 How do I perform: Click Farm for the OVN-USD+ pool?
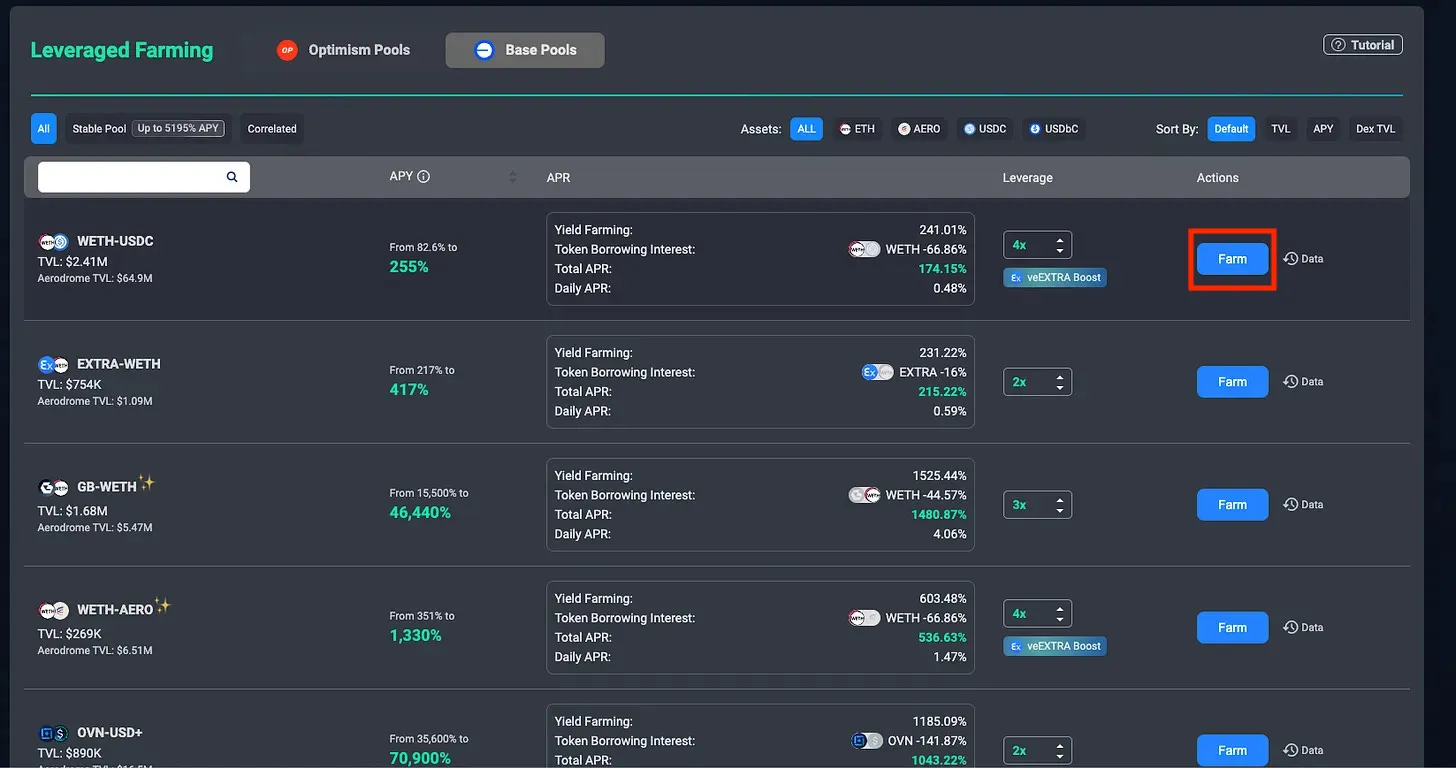(1232, 751)
